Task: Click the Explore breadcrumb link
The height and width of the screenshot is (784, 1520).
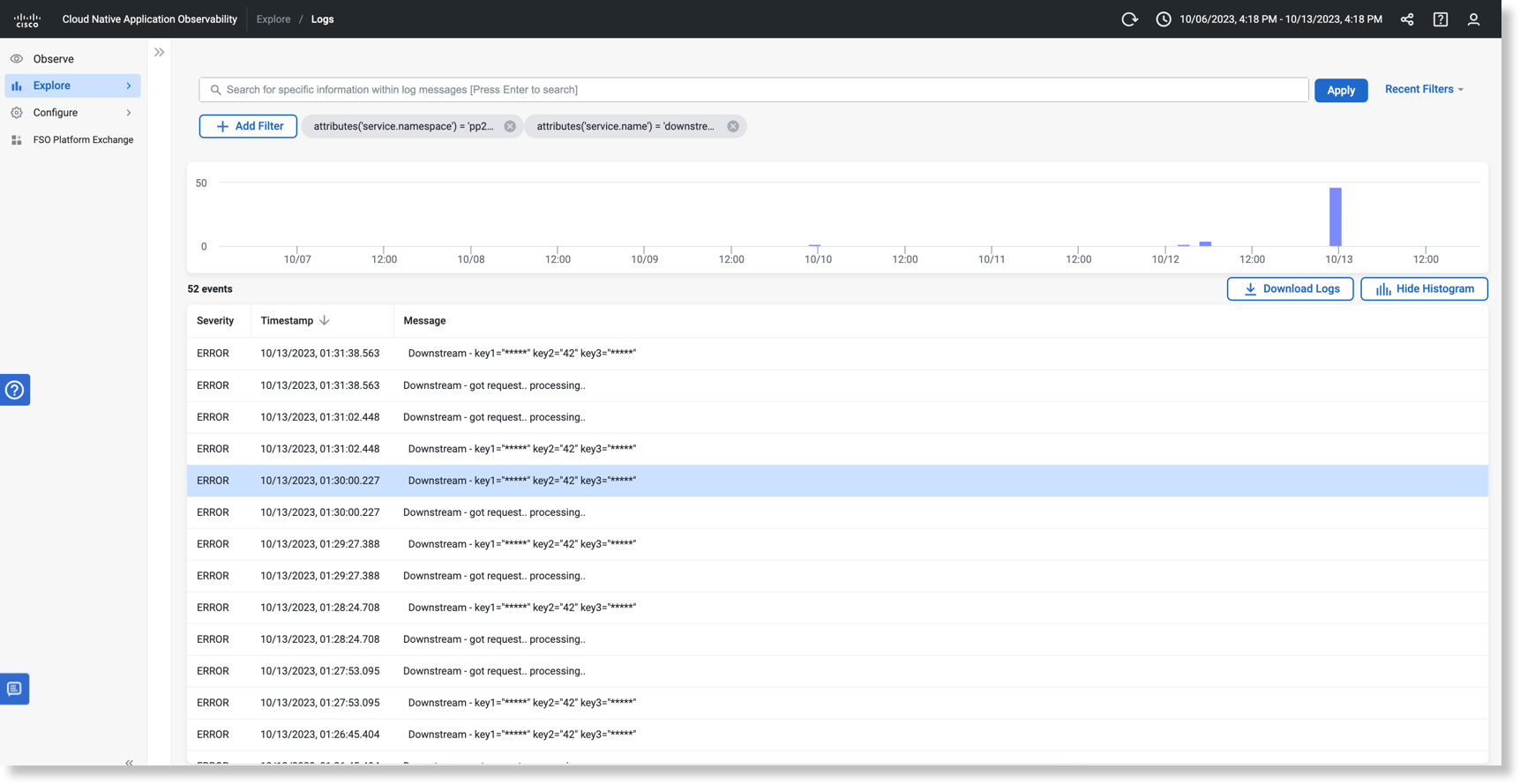Action: [273, 19]
